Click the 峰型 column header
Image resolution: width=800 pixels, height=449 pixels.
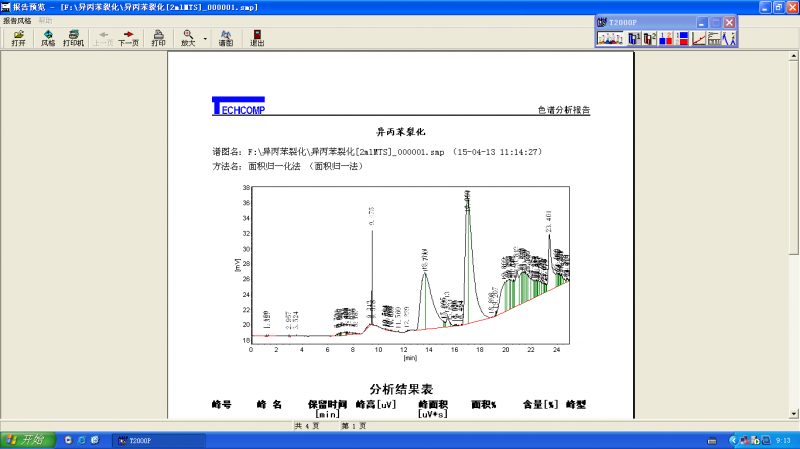coord(576,405)
